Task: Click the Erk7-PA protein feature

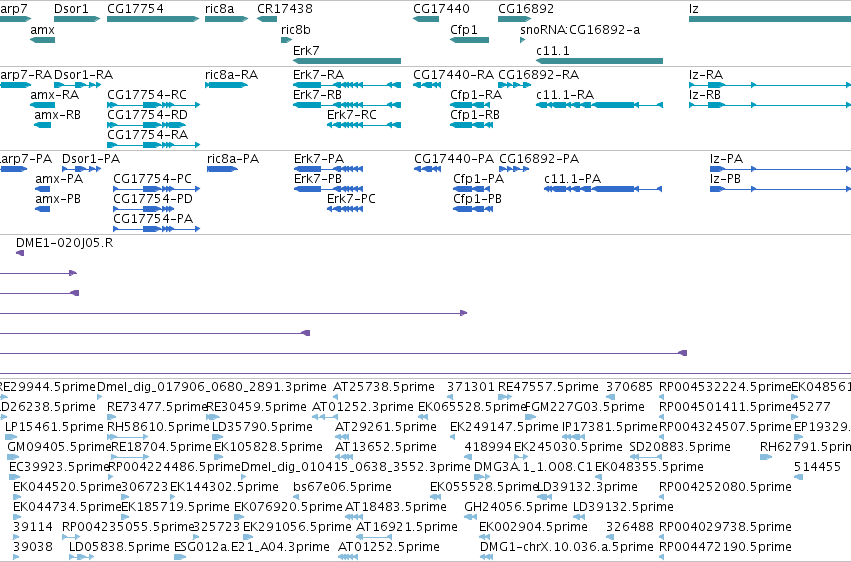Action: [x=328, y=169]
